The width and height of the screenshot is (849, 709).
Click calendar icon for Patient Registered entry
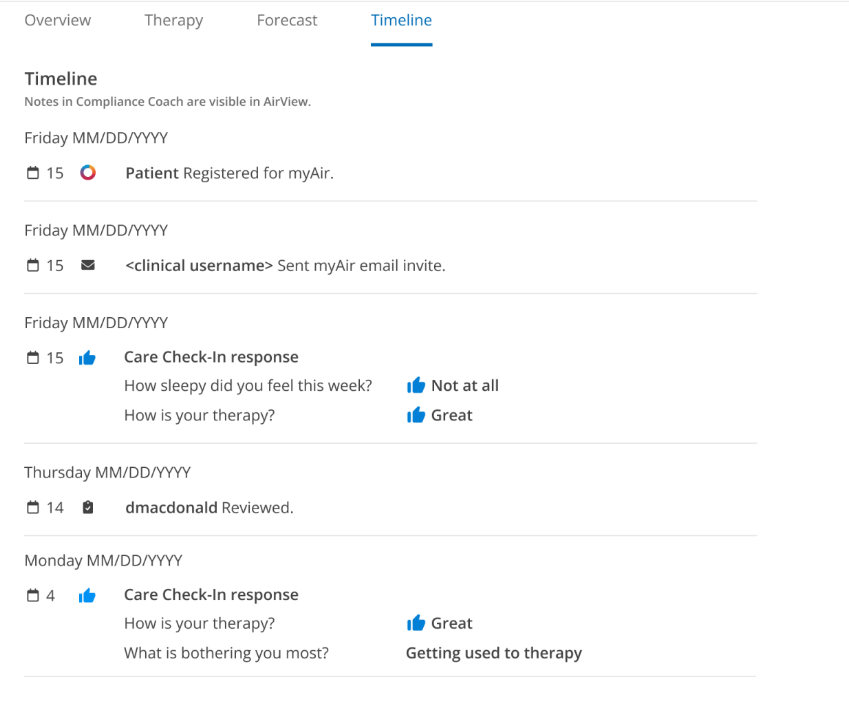click(x=33, y=173)
